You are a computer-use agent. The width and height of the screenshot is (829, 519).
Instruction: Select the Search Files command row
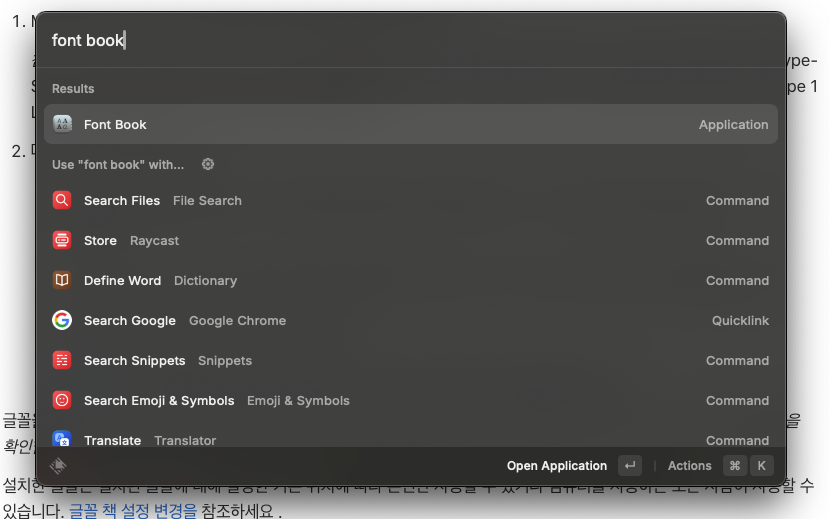(x=411, y=200)
